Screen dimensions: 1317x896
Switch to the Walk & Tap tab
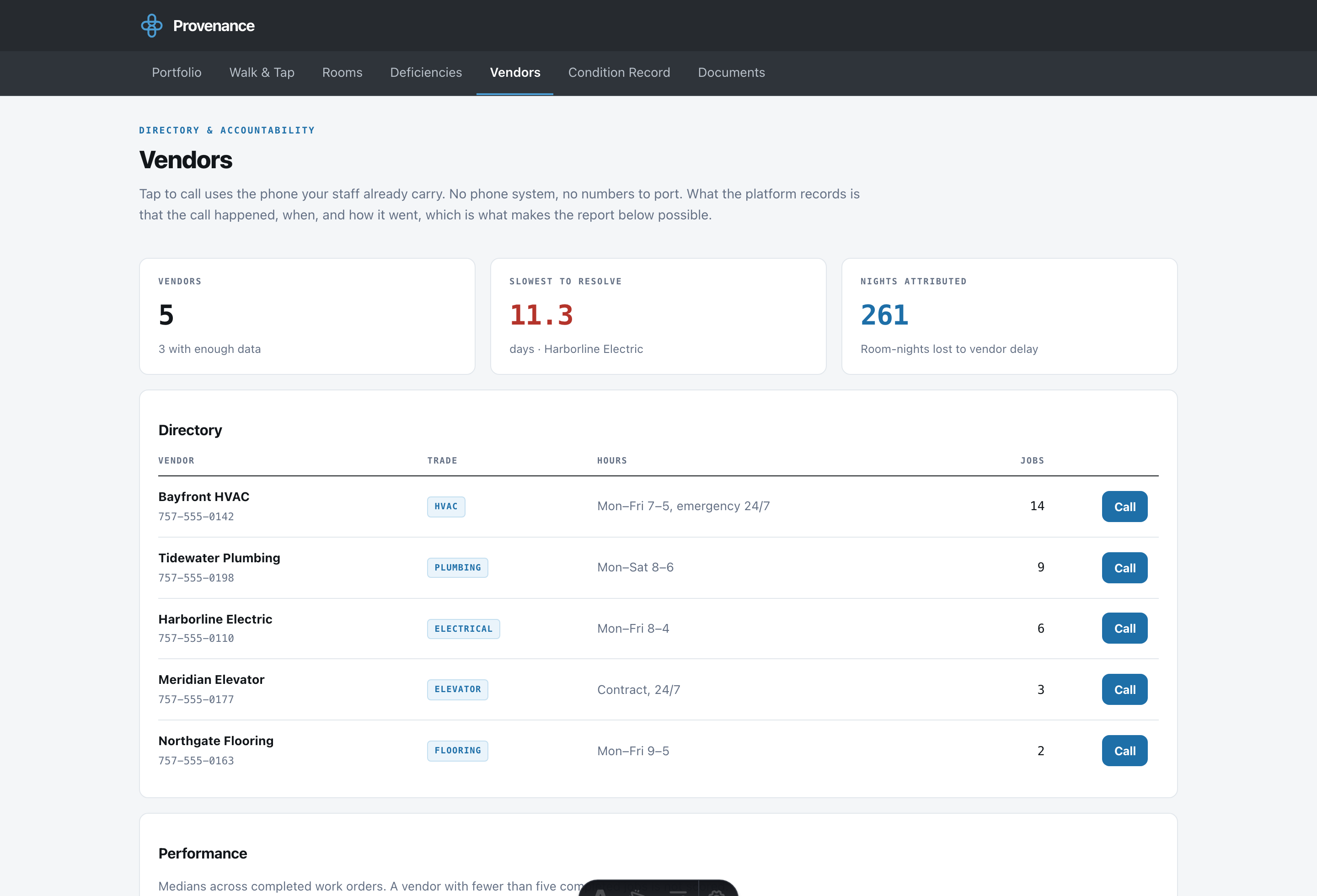coord(262,73)
